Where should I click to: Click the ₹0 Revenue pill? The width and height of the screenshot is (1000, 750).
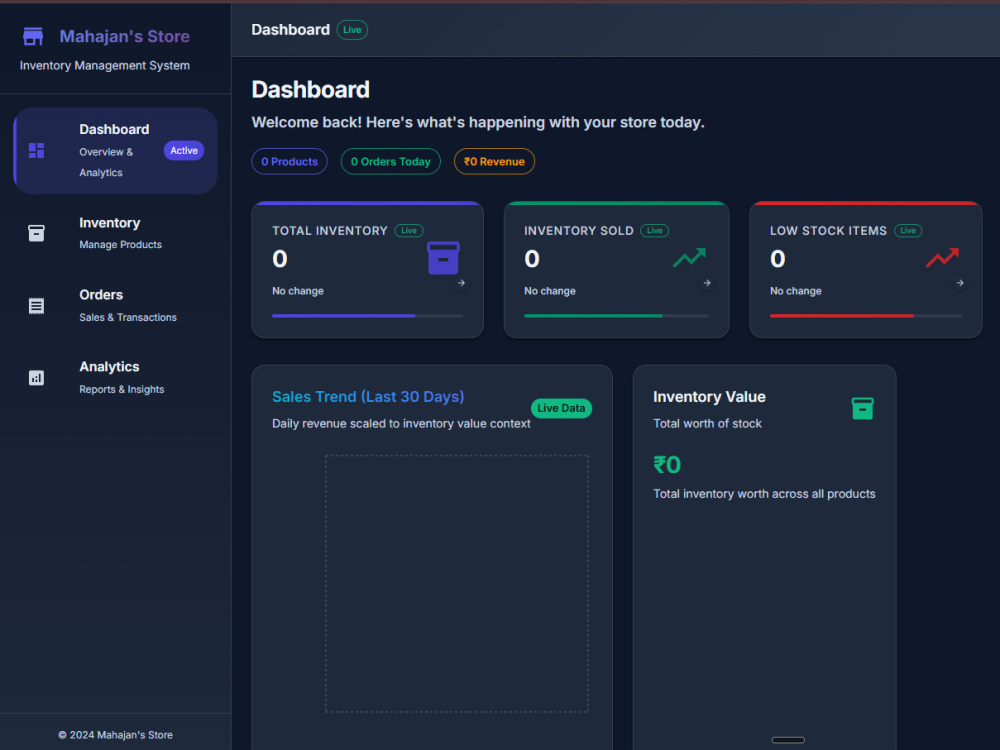coord(494,161)
